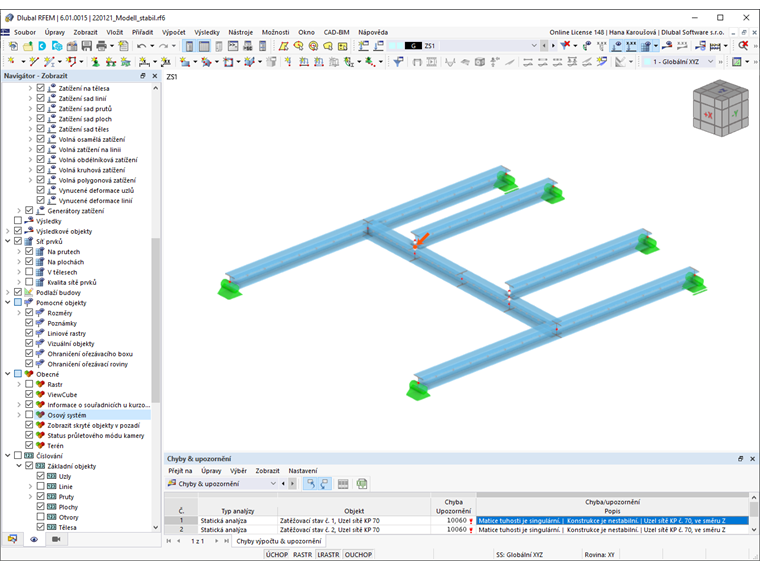Click the view cube in the viewport

coord(720,108)
